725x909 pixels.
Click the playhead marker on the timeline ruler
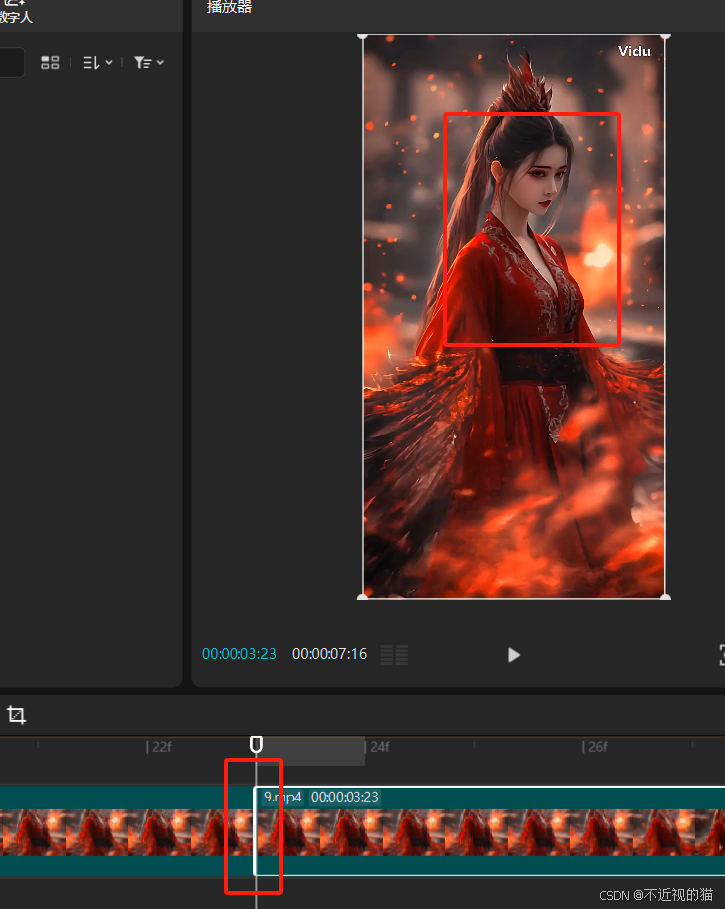[x=256, y=744]
